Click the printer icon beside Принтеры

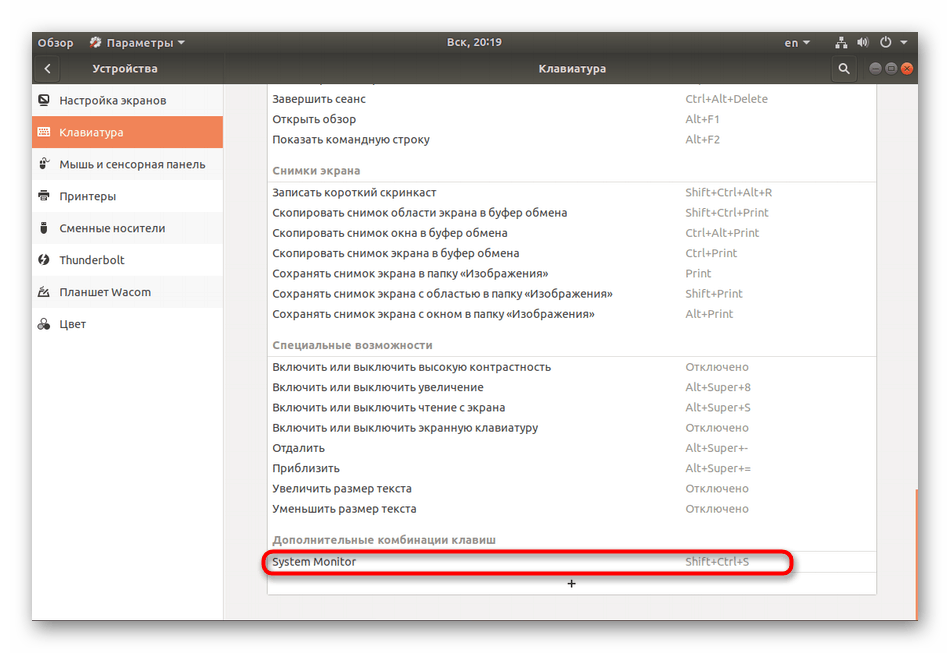(44, 196)
